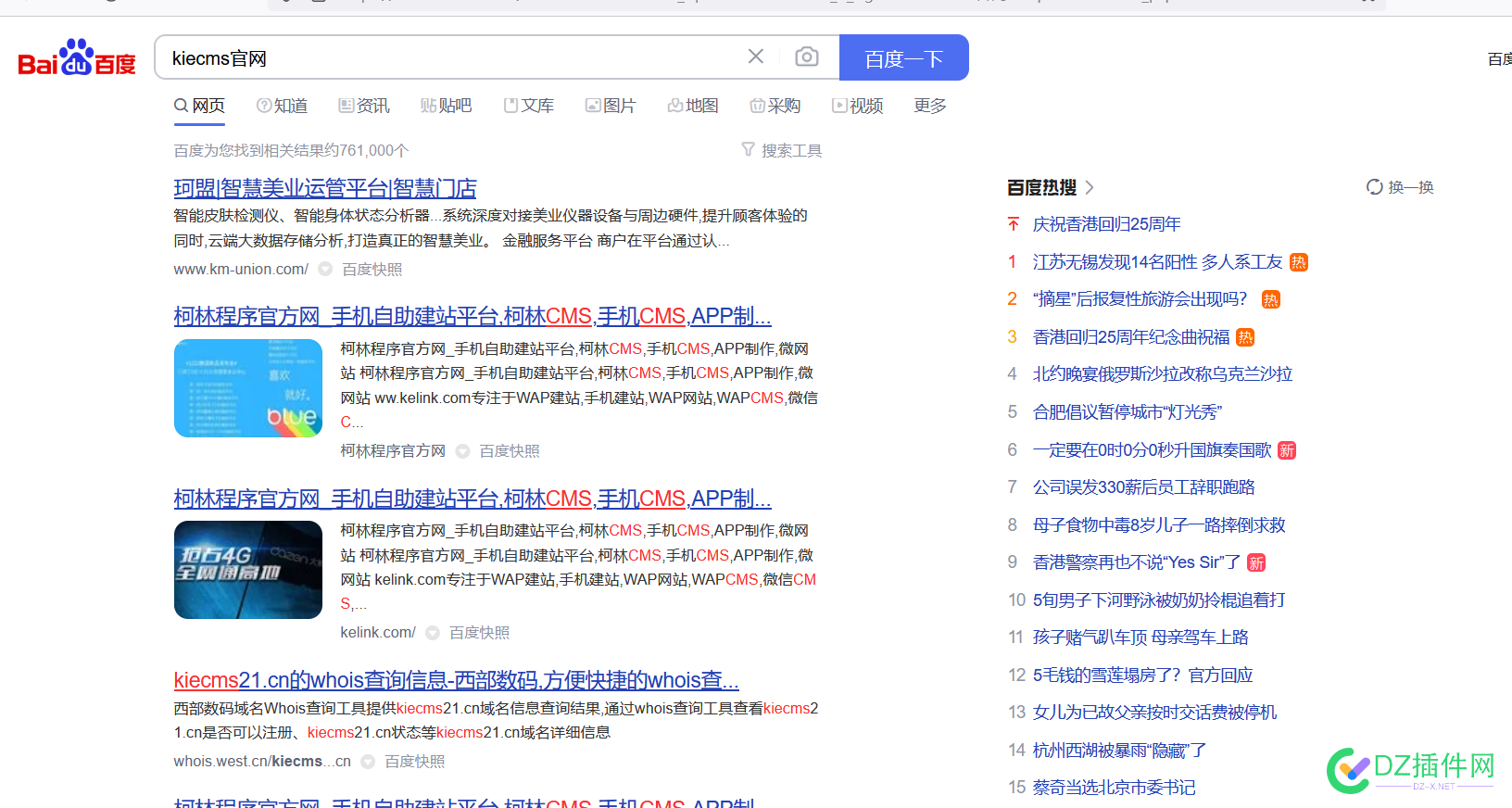The height and width of the screenshot is (808, 1512).
Task: Open 一定要在0时0分0秒升国旗奏国歌
Action: point(1153,450)
